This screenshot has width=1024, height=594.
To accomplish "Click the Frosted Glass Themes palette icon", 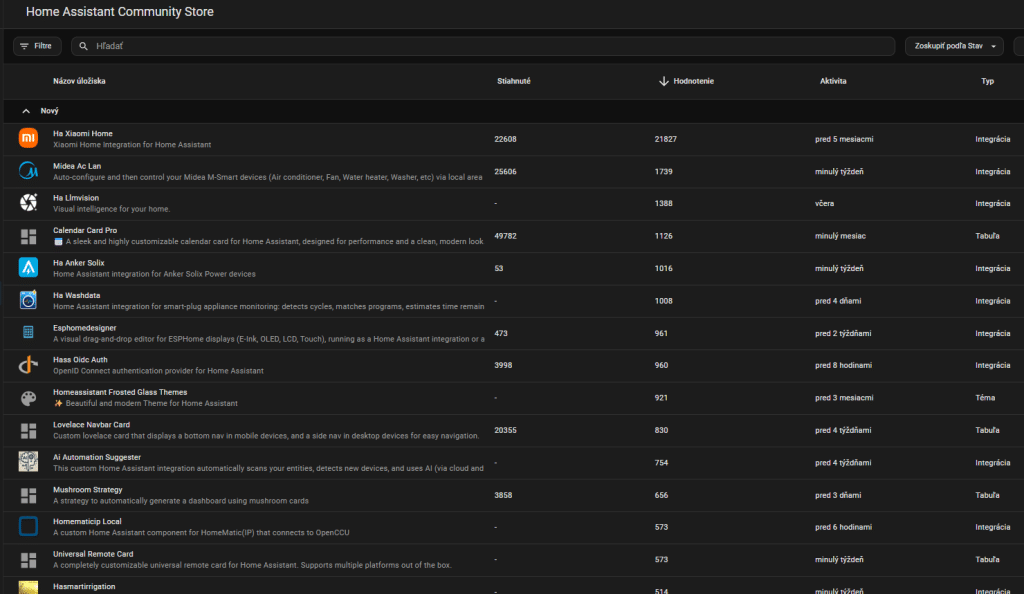I will click(28, 398).
